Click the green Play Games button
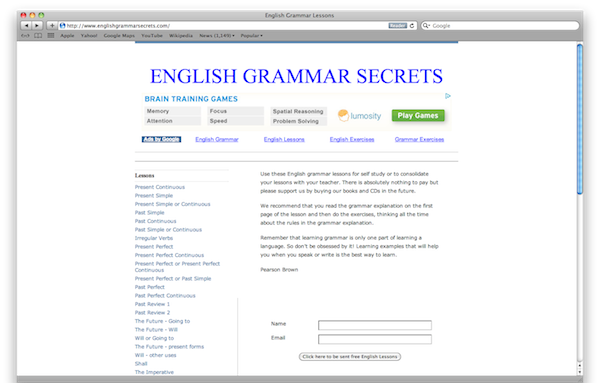The width and height of the screenshot is (600, 383). [418, 116]
